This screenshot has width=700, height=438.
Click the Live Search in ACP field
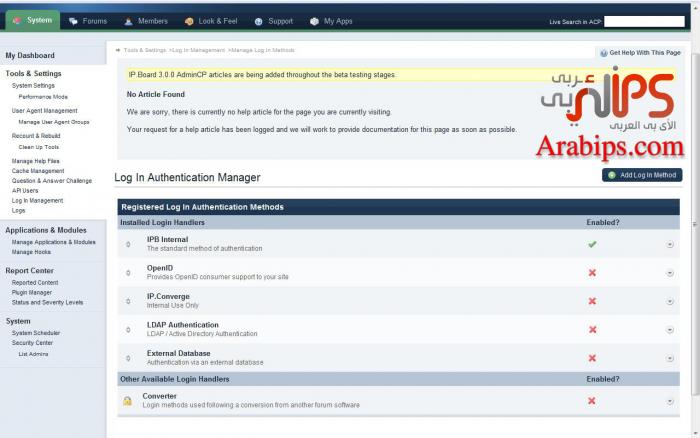tap(644, 21)
